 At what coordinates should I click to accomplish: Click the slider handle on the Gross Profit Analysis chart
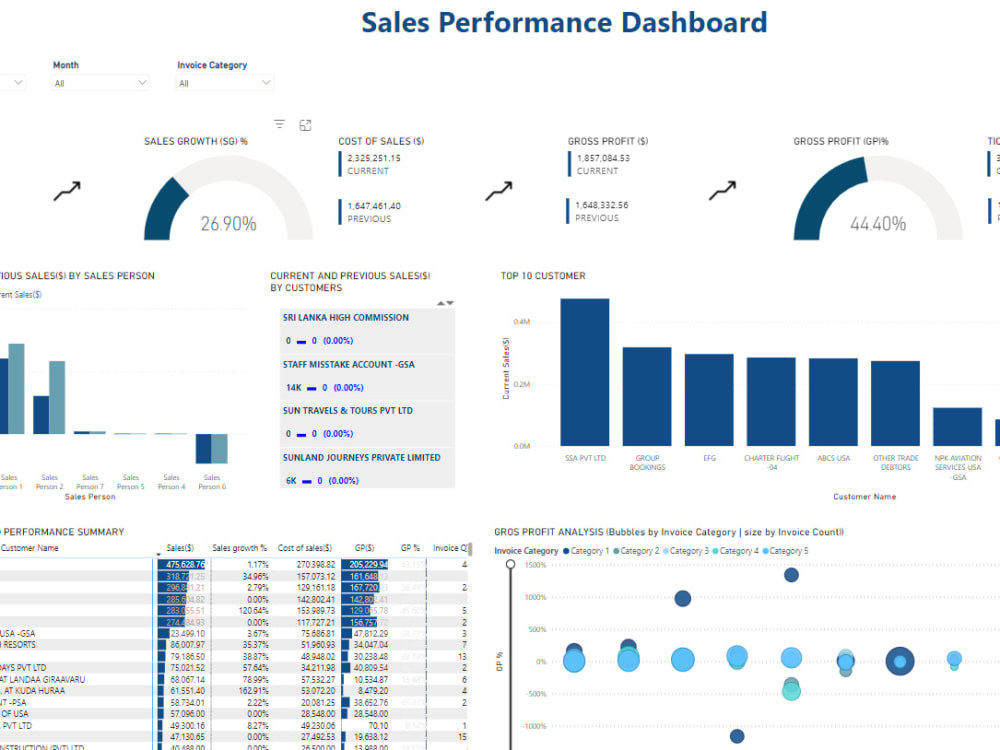click(x=509, y=564)
